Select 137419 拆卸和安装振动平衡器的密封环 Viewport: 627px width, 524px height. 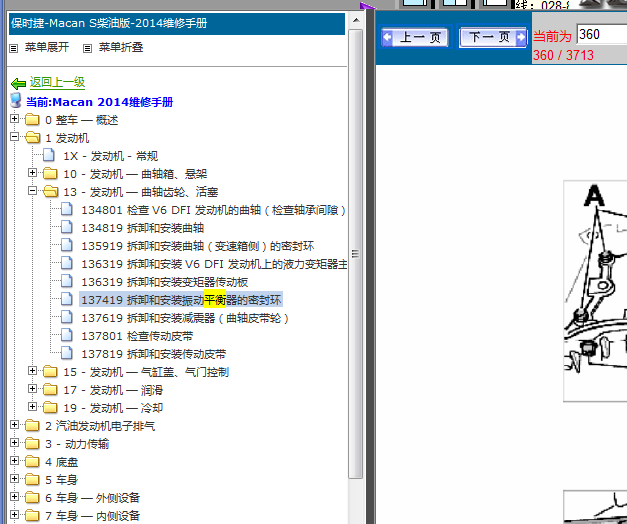coord(181,300)
